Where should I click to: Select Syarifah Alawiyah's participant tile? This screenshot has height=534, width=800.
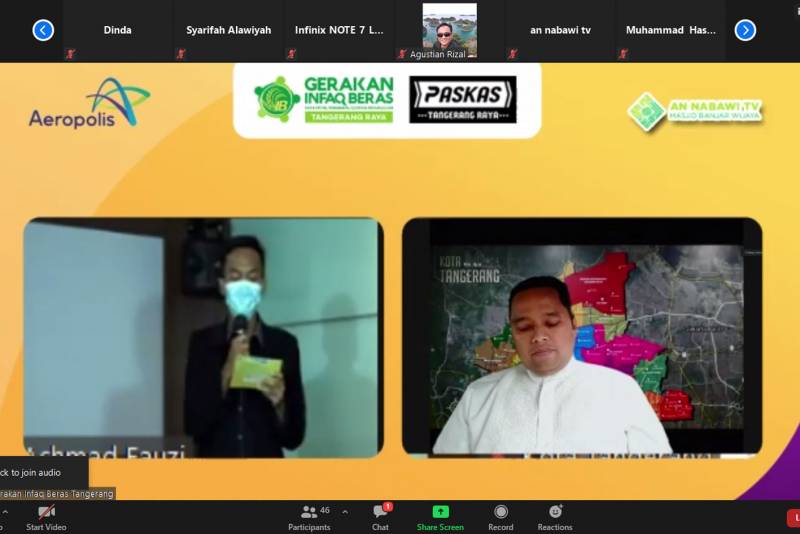point(228,30)
